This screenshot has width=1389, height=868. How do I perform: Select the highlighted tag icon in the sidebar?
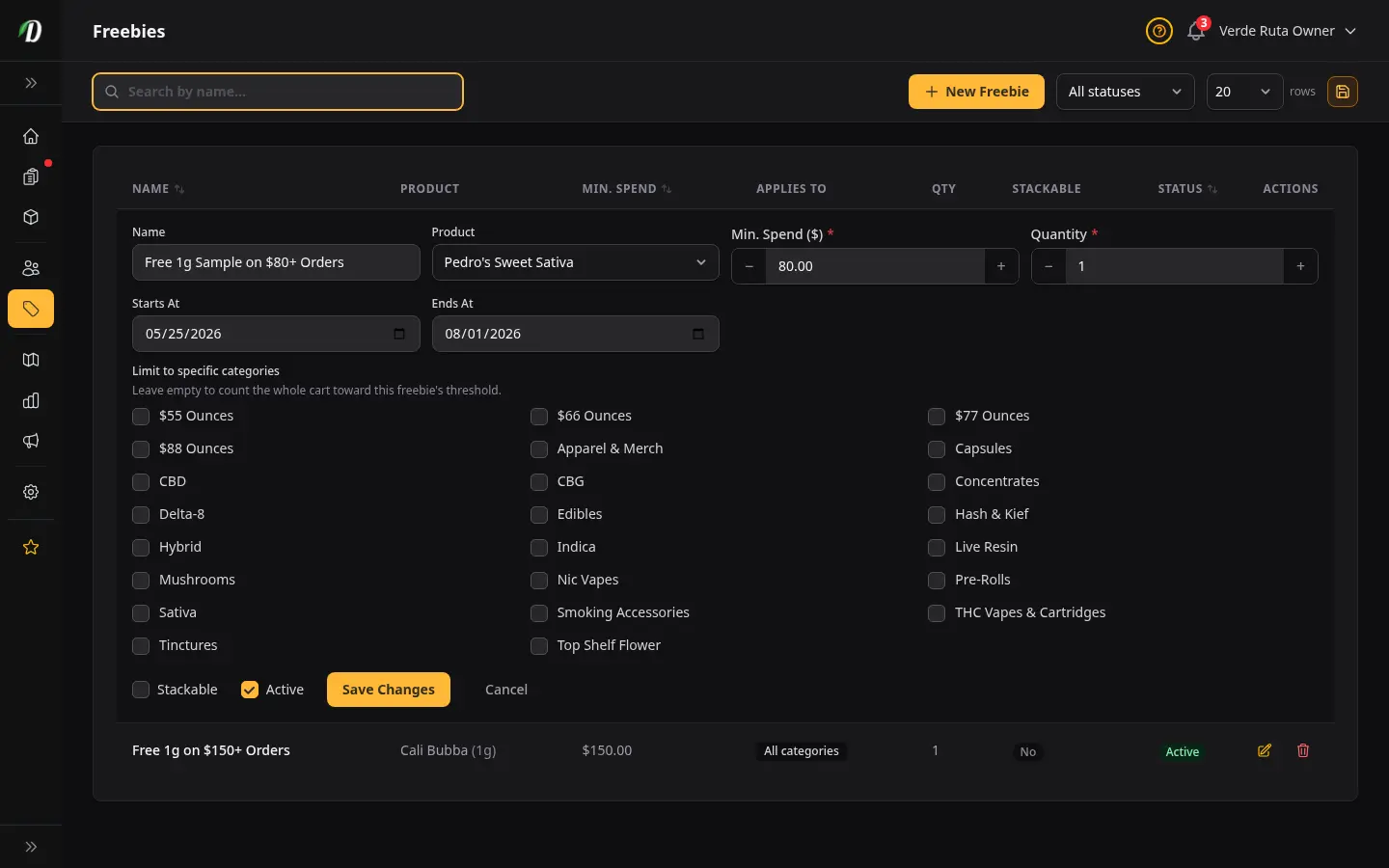[31, 309]
